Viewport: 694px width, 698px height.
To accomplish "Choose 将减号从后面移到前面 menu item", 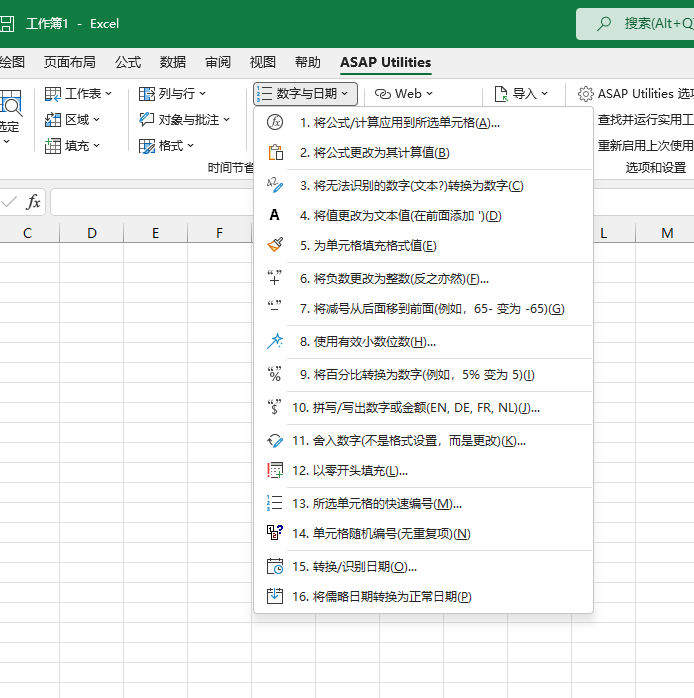I will pyautogui.click(x=423, y=308).
